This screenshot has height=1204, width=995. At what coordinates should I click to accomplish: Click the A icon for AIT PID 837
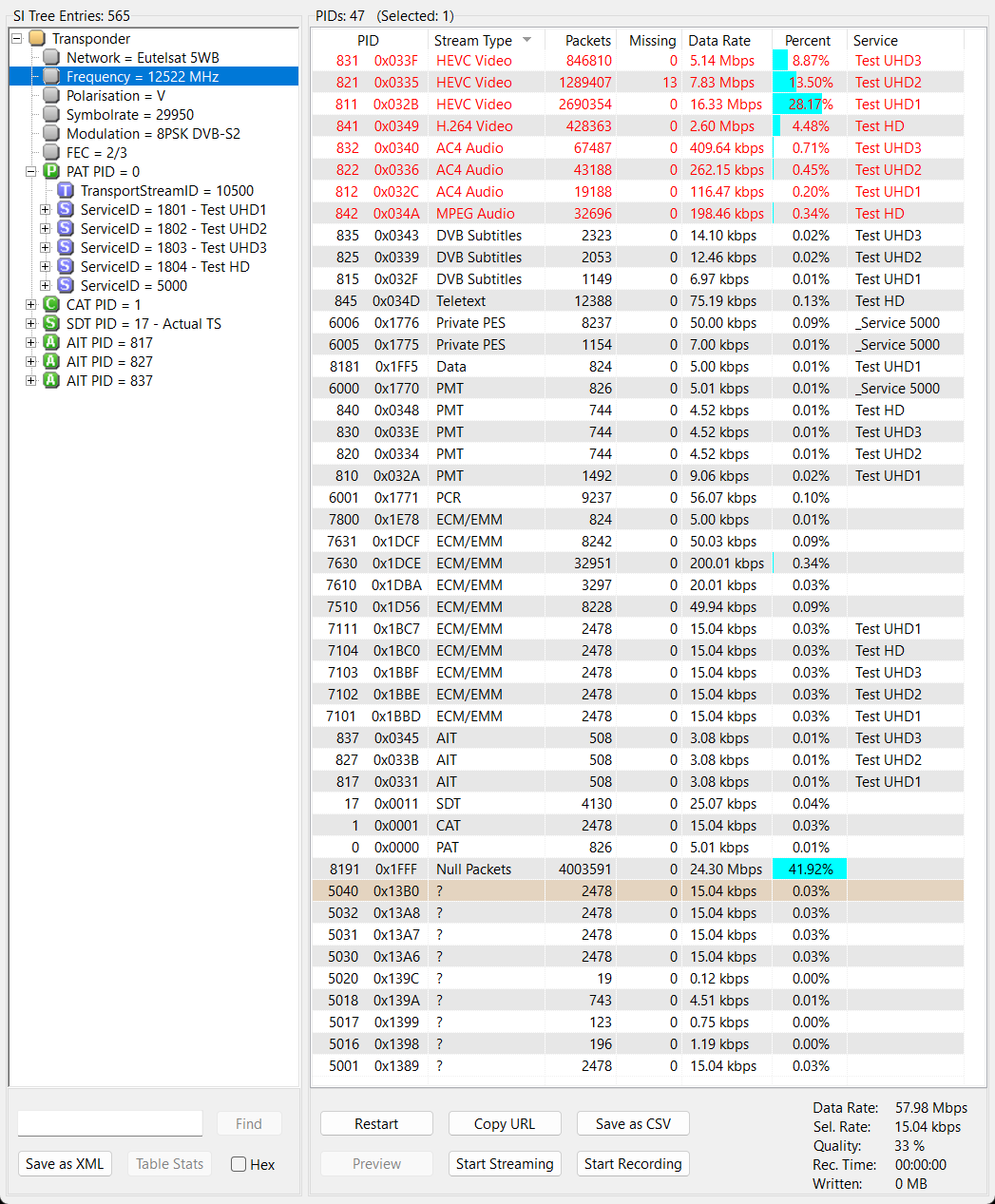tap(51, 381)
